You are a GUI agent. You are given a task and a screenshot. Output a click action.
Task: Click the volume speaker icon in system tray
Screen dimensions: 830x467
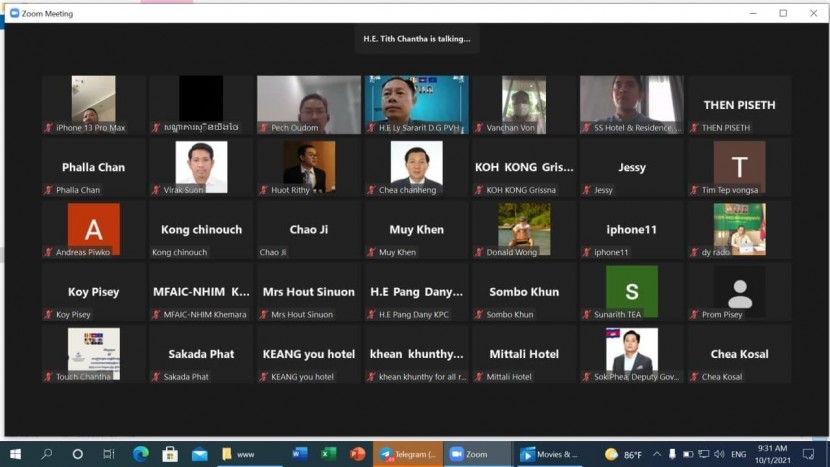(x=719, y=454)
